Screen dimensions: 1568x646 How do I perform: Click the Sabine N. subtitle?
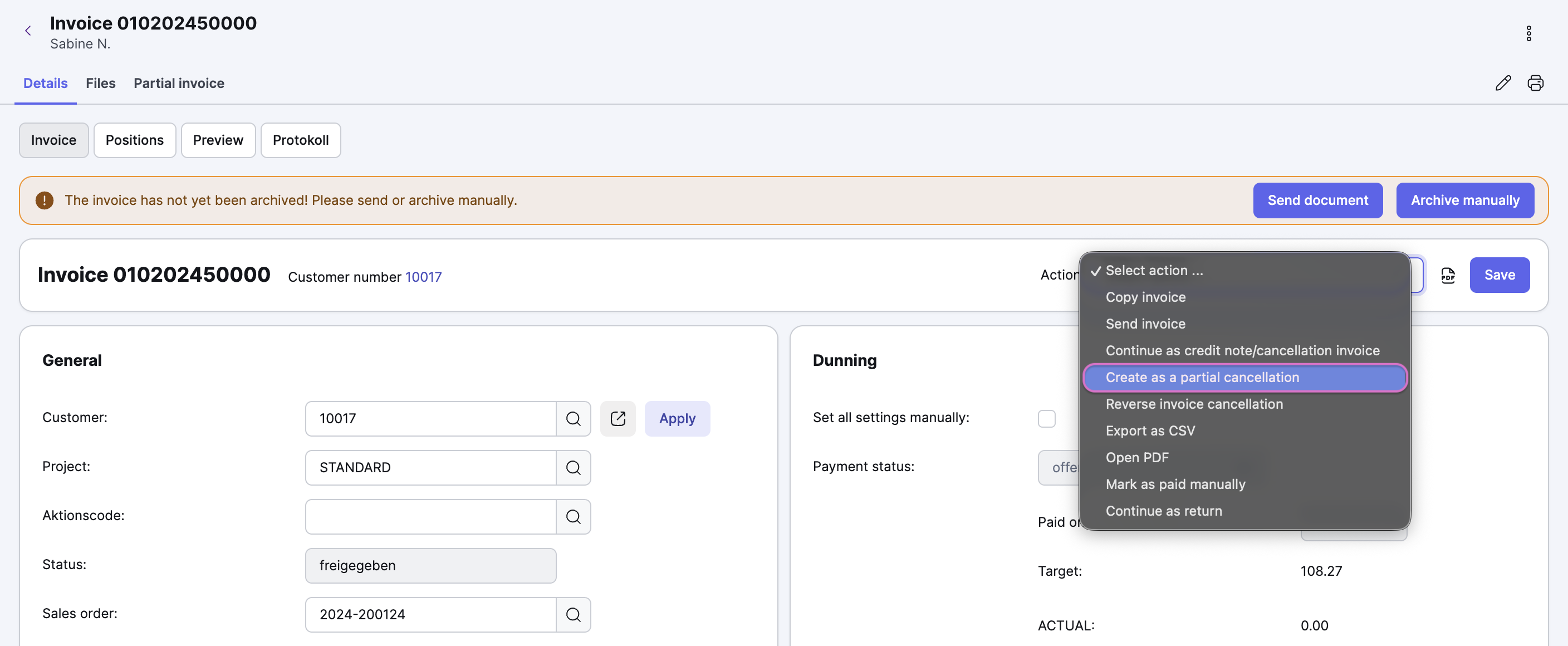[x=80, y=44]
